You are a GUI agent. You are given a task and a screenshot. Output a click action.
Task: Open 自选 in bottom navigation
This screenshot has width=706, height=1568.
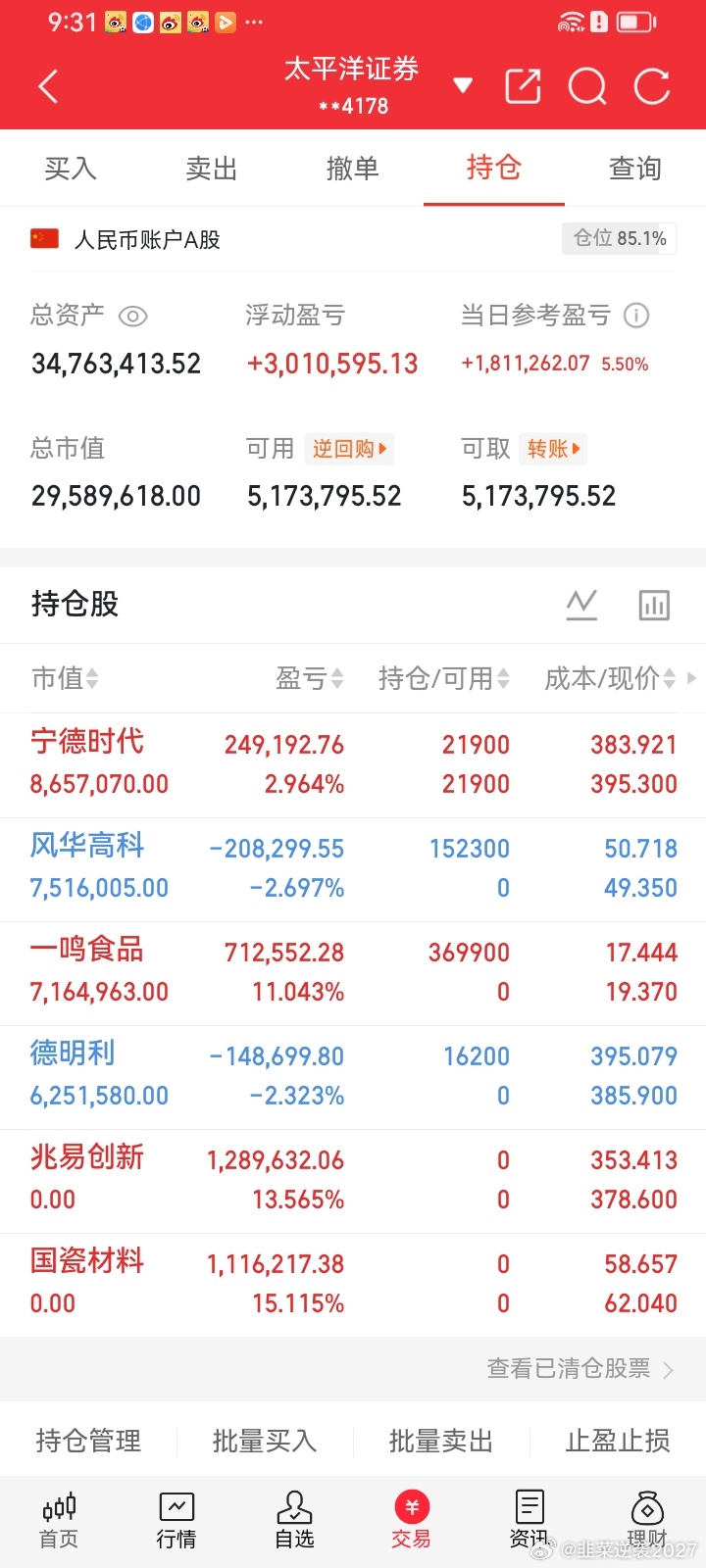(x=294, y=1521)
